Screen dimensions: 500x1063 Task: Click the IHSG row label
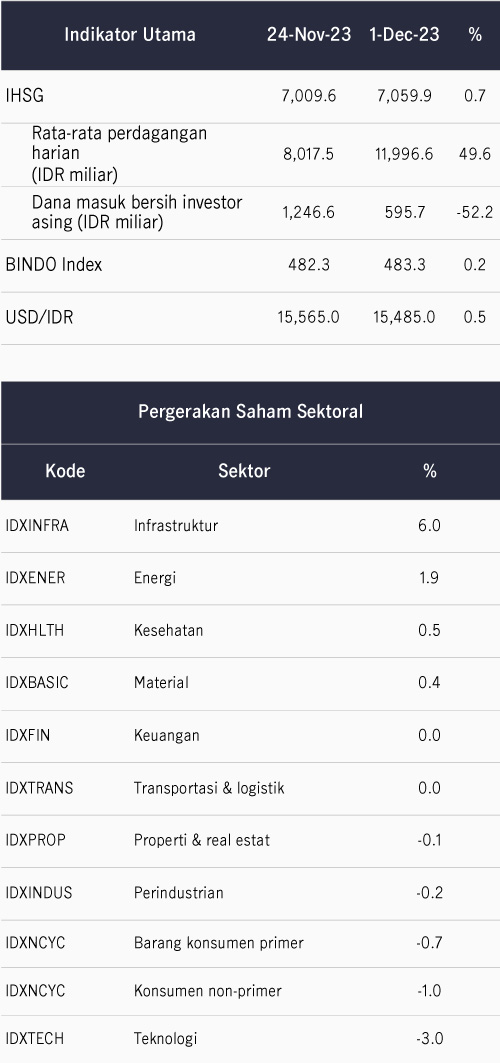pos(24,96)
